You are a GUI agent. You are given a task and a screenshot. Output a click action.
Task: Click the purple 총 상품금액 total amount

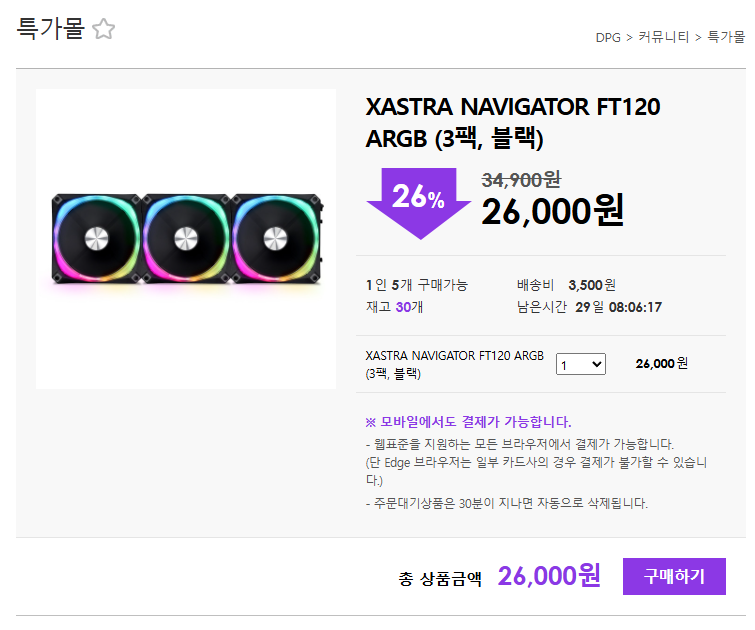click(549, 576)
